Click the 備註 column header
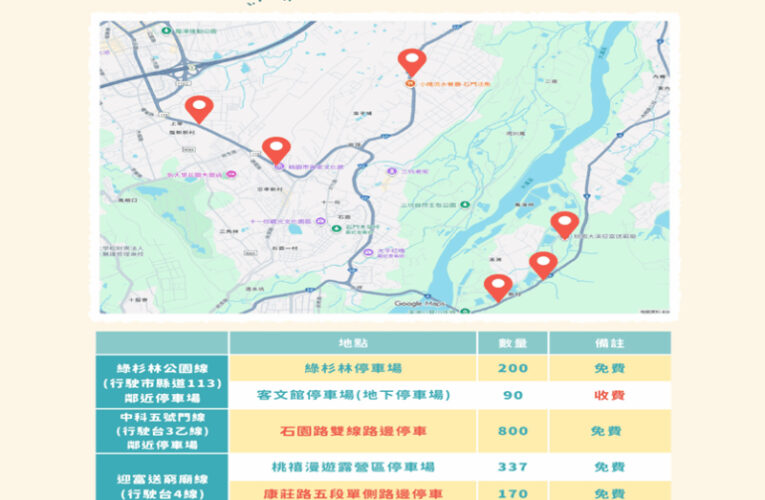This screenshot has width=765, height=500. [x=609, y=342]
